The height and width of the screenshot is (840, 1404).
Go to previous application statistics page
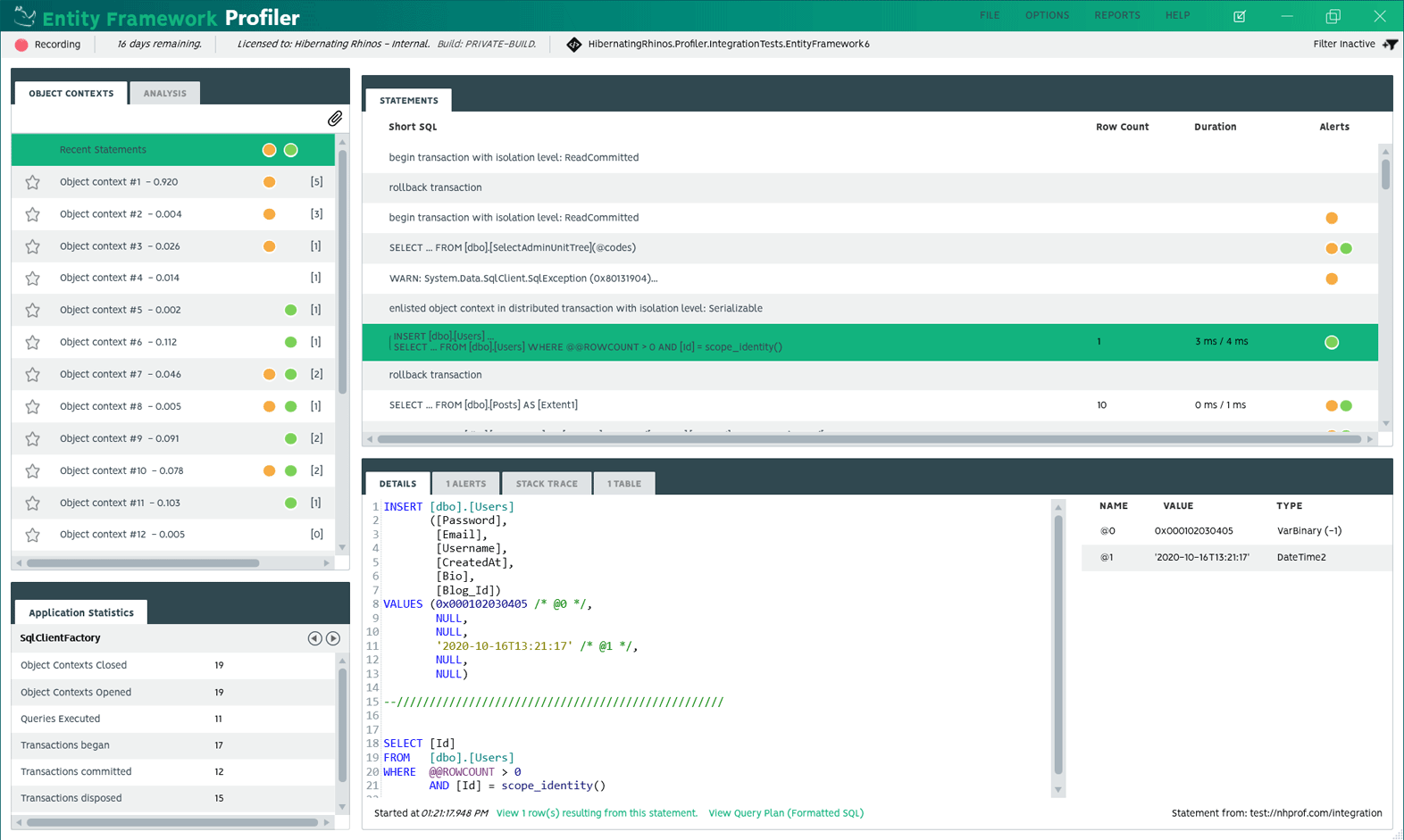tap(314, 638)
